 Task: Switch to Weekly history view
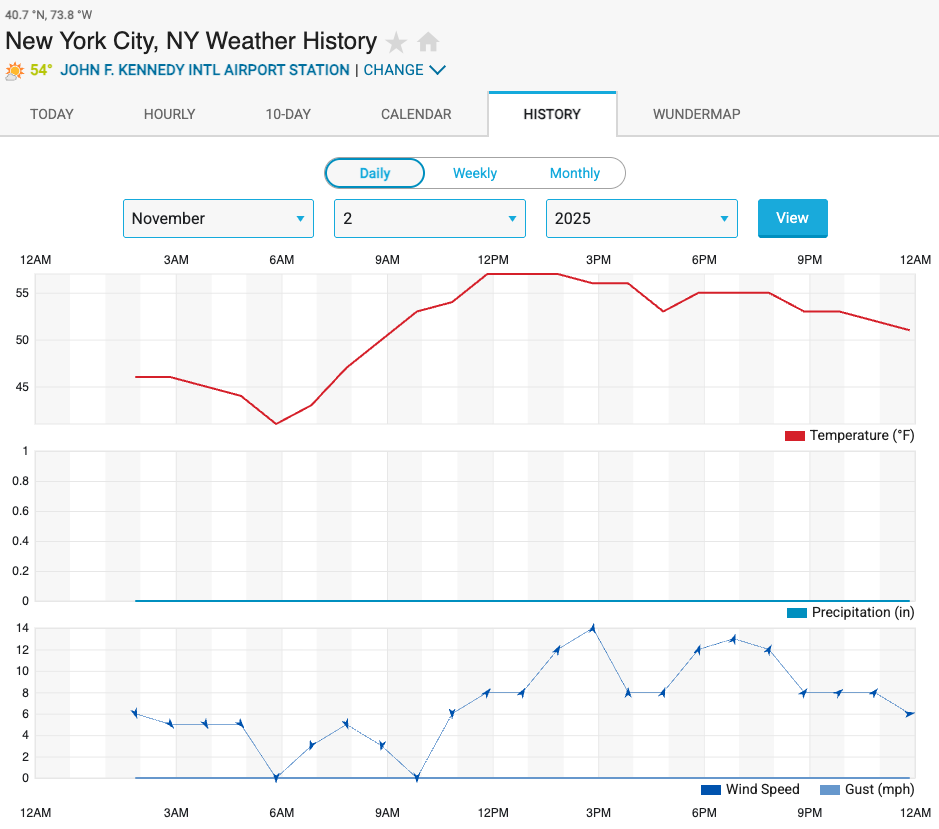tap(474, 173)
